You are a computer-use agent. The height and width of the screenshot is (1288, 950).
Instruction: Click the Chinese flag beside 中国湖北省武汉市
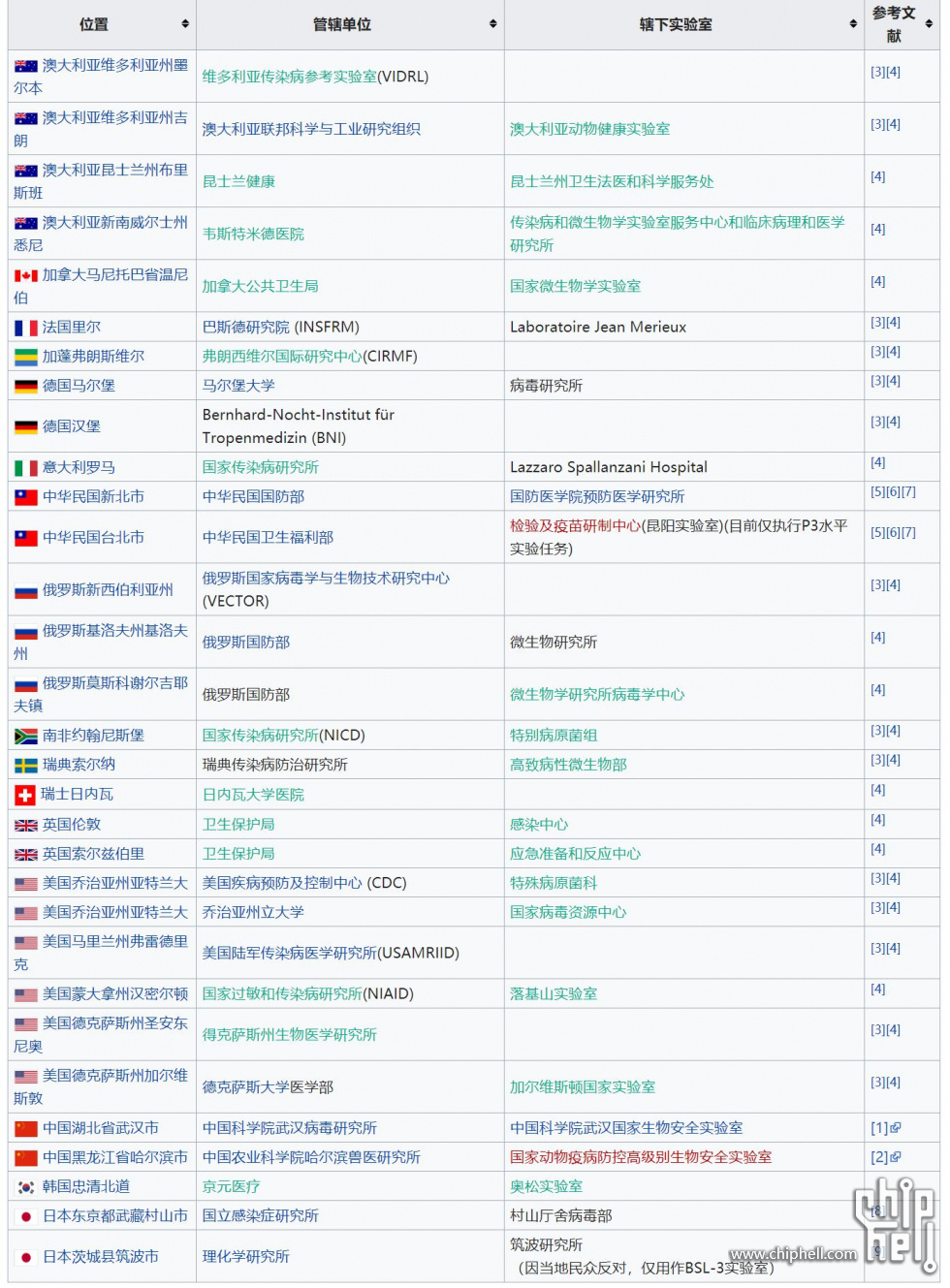26,1129
